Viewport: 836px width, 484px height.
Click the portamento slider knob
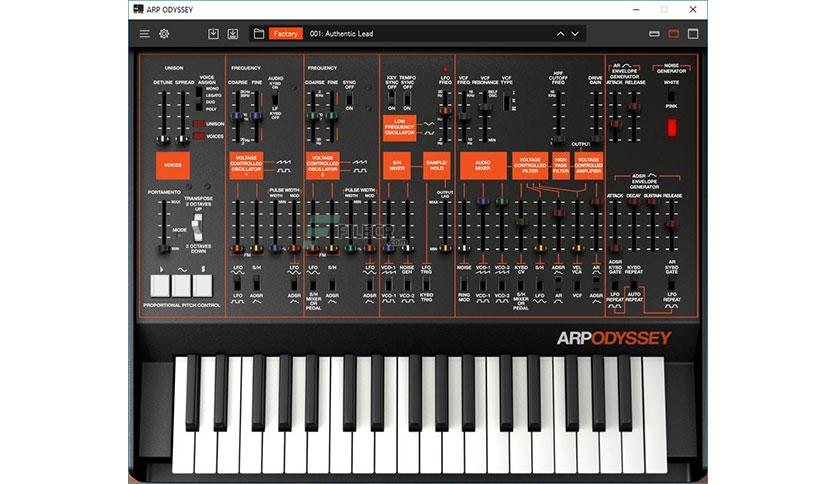(x=164, y=249)
